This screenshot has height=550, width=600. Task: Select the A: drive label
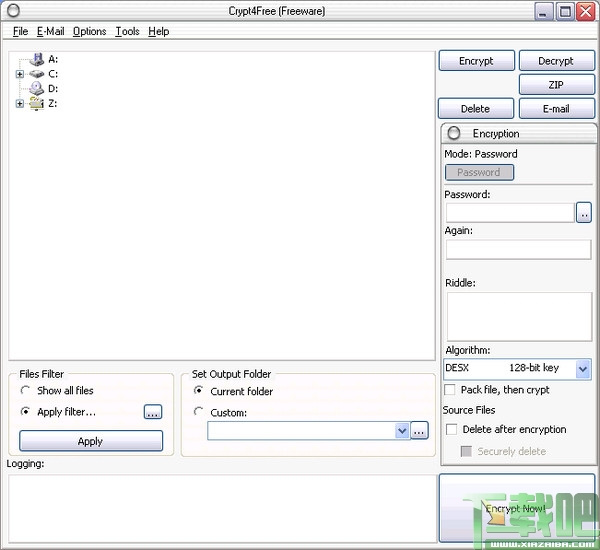pyautogui.click(x=53, y=59)
